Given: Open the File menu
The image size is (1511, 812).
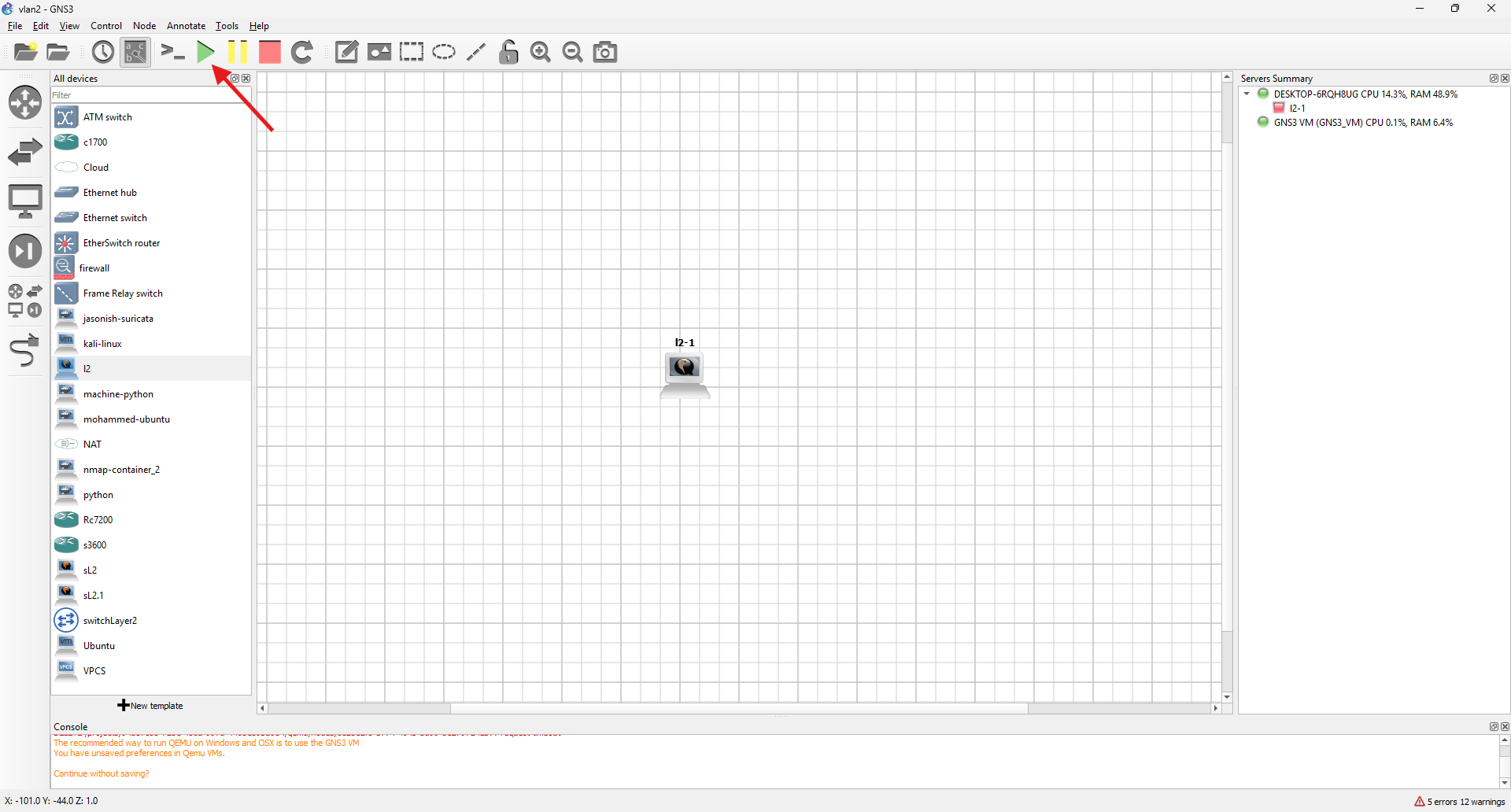Looking at the screenshot, I should 15,26.
